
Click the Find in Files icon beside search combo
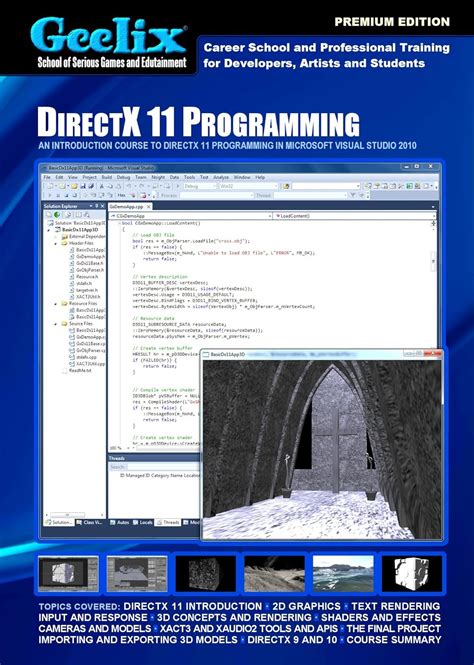point(286,186)
